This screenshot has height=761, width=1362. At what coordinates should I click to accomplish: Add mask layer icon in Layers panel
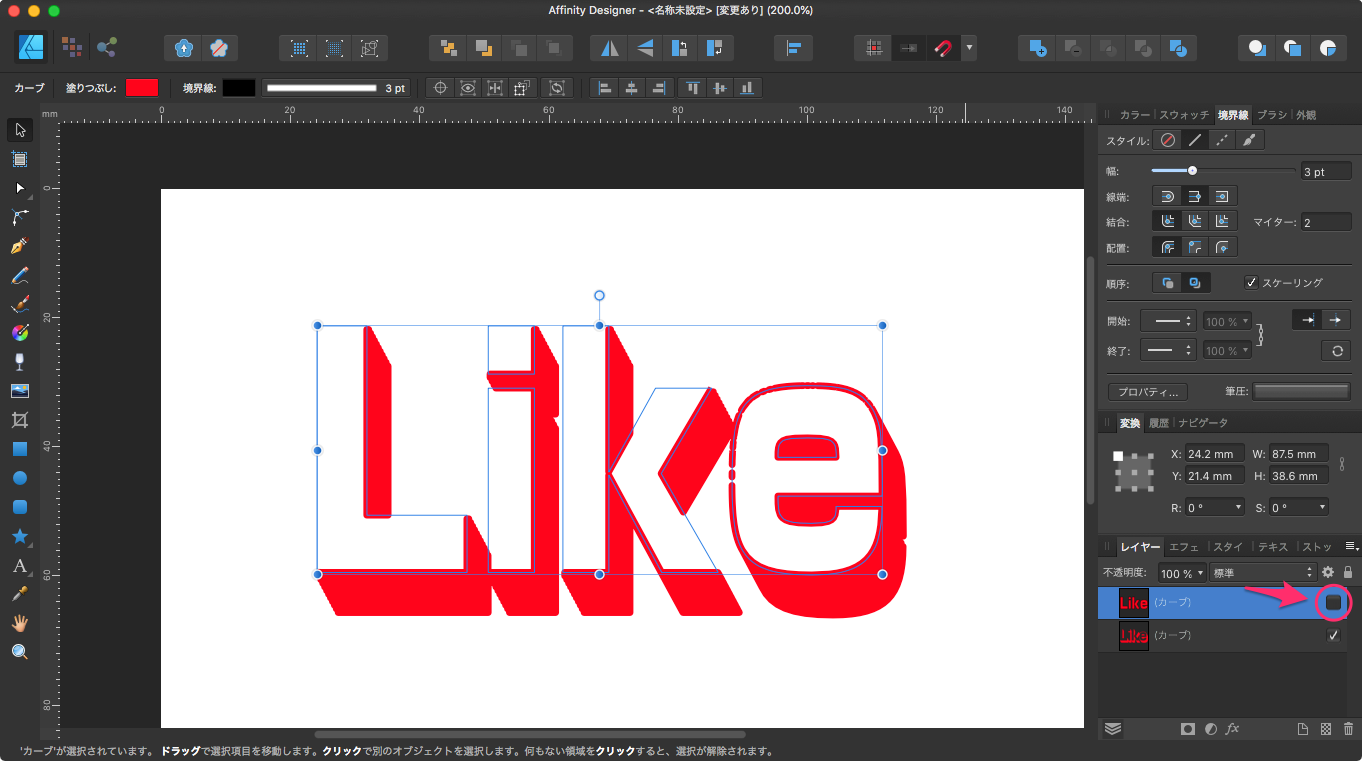click(1188, 729)
